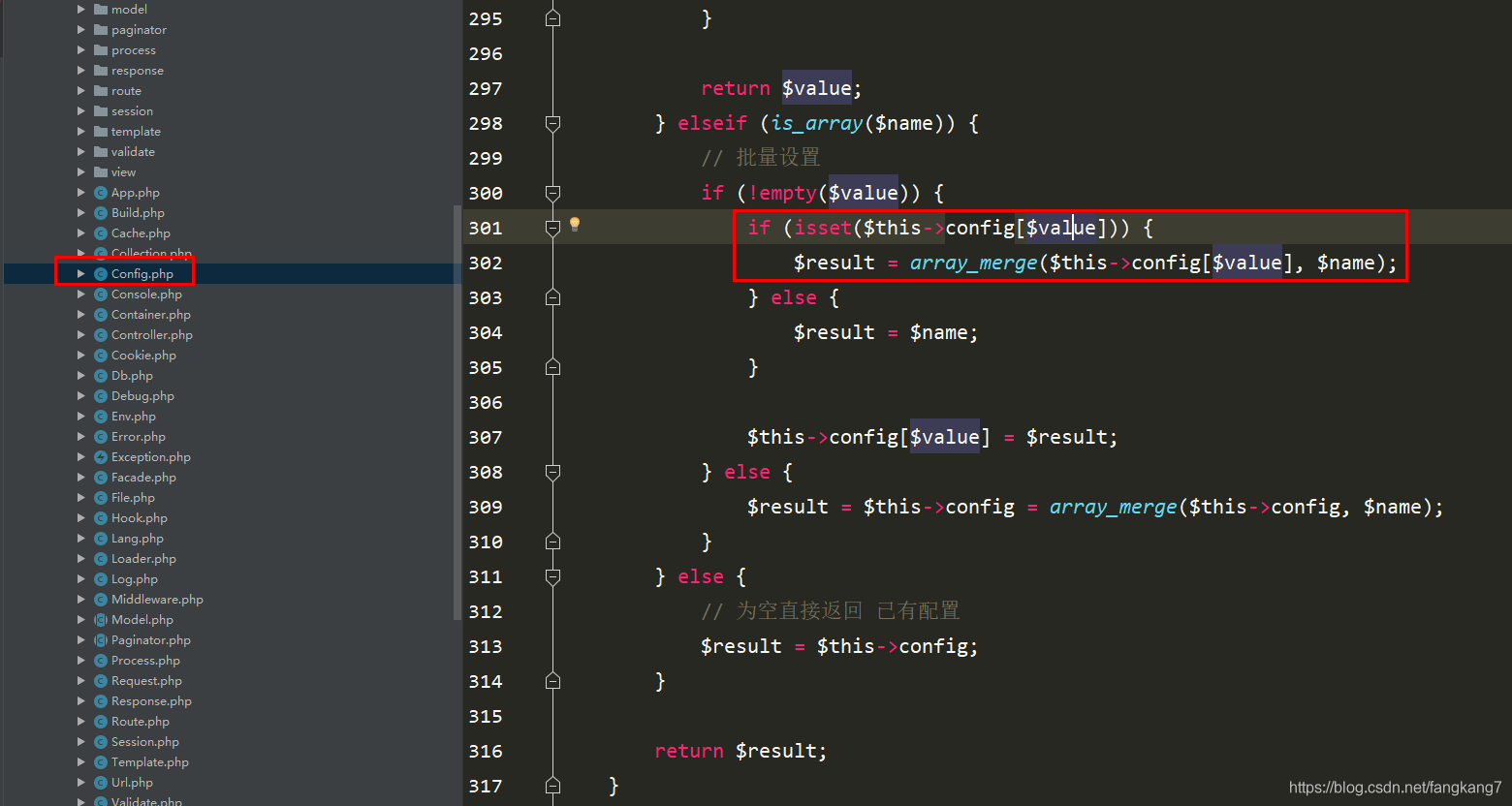The image size is (1512, 806).
Task: Open Facade.php from the file list
Action: [143, 478]
